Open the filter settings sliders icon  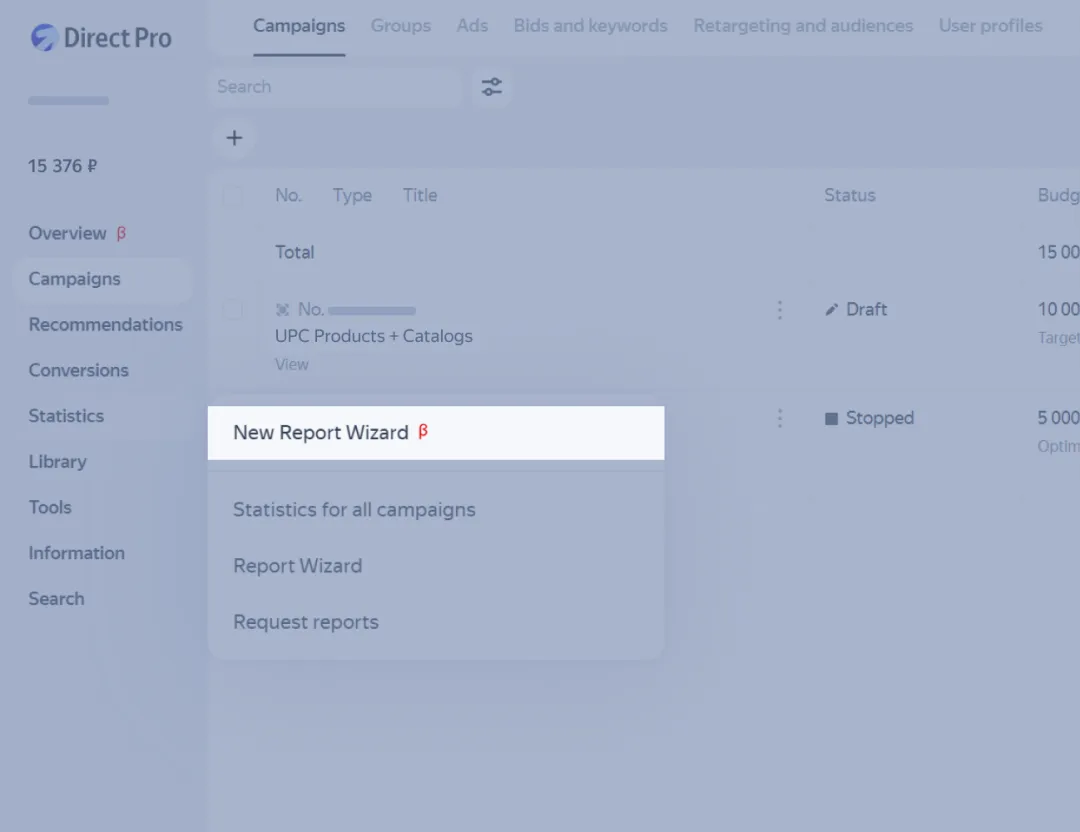tap(492, 87)
